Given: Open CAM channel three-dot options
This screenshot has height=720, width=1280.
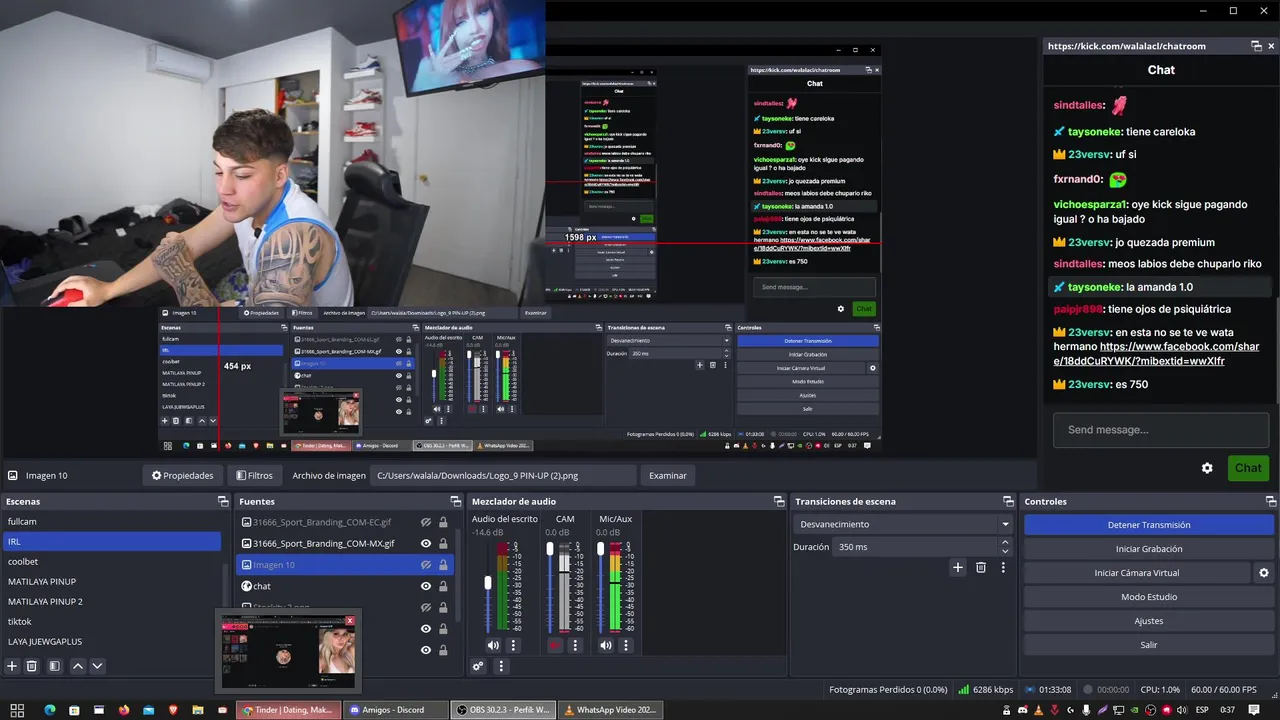Looking at the screenshot, I should (575, 645).
